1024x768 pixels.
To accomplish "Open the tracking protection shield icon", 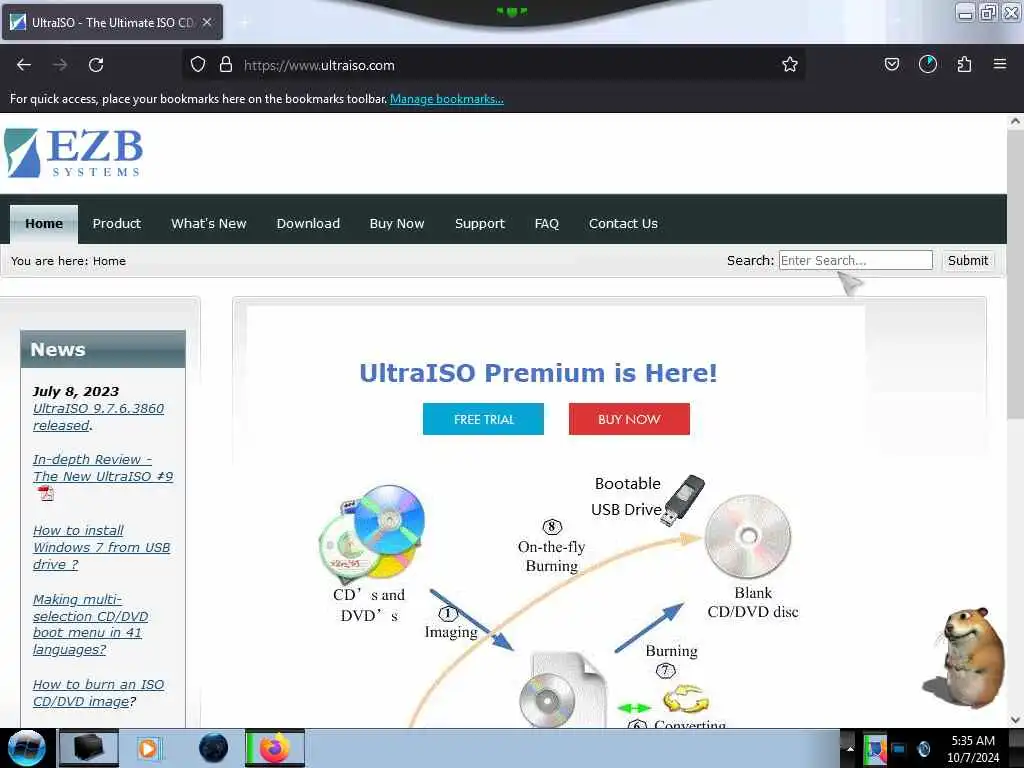I will point(198,65).
